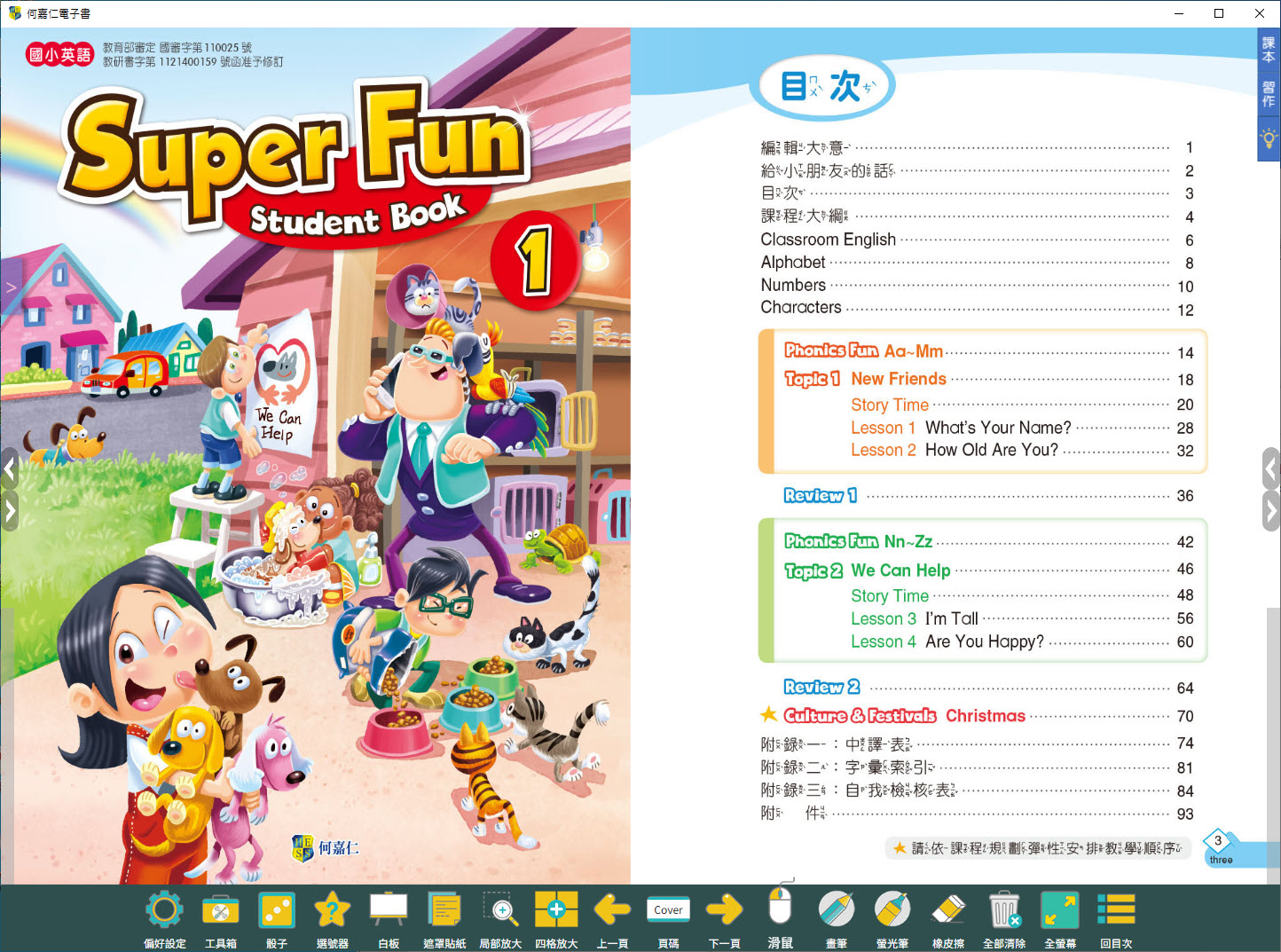
Task: Switch to the 課本 textbook tab
Action: pos(1269,50)
